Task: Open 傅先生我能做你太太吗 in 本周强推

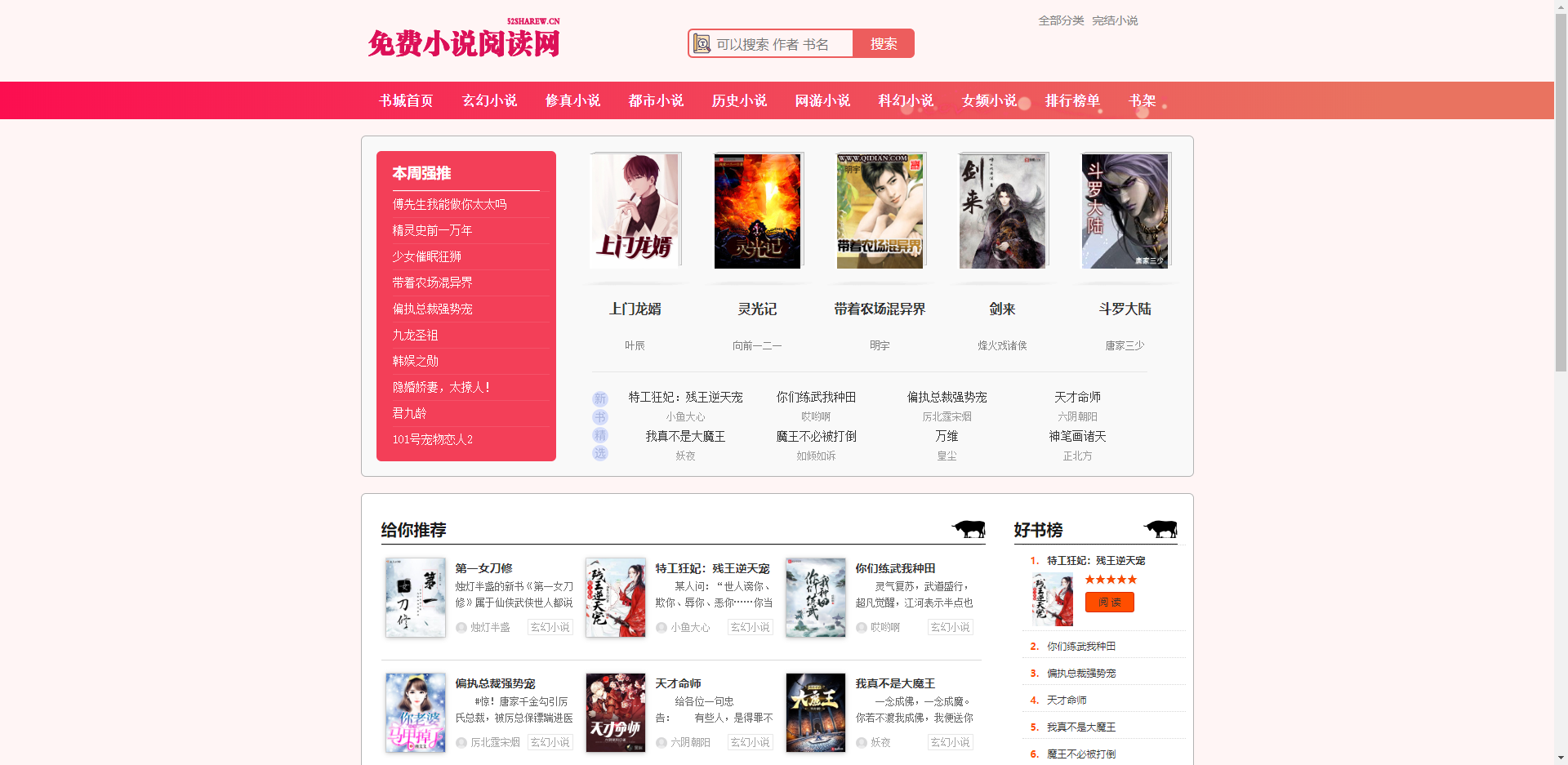Action: [x=449, y=204]
